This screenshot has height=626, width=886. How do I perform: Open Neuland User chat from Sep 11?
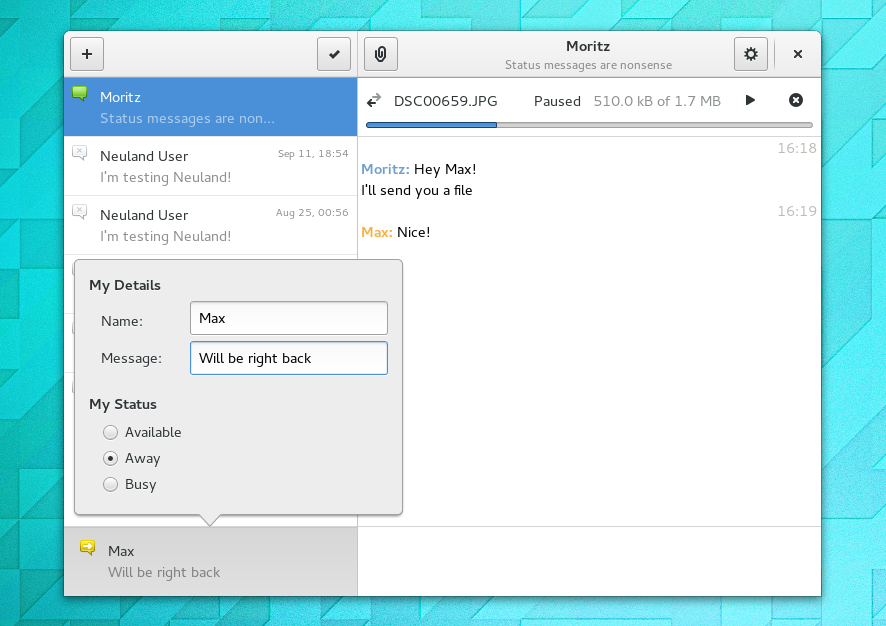210,166
